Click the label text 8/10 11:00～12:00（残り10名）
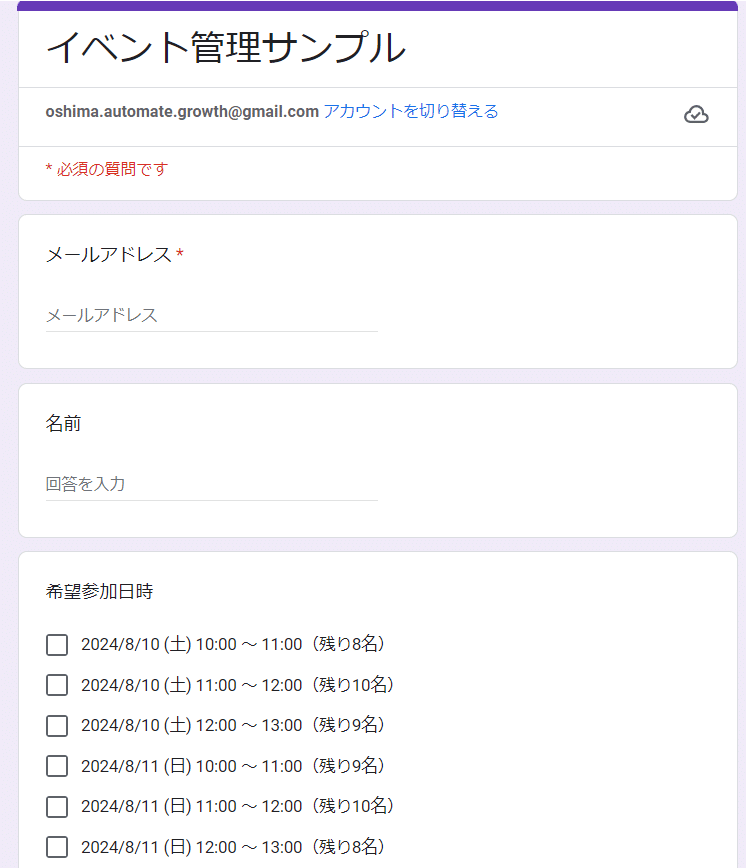746x868 pixels. tap(237, 685)
